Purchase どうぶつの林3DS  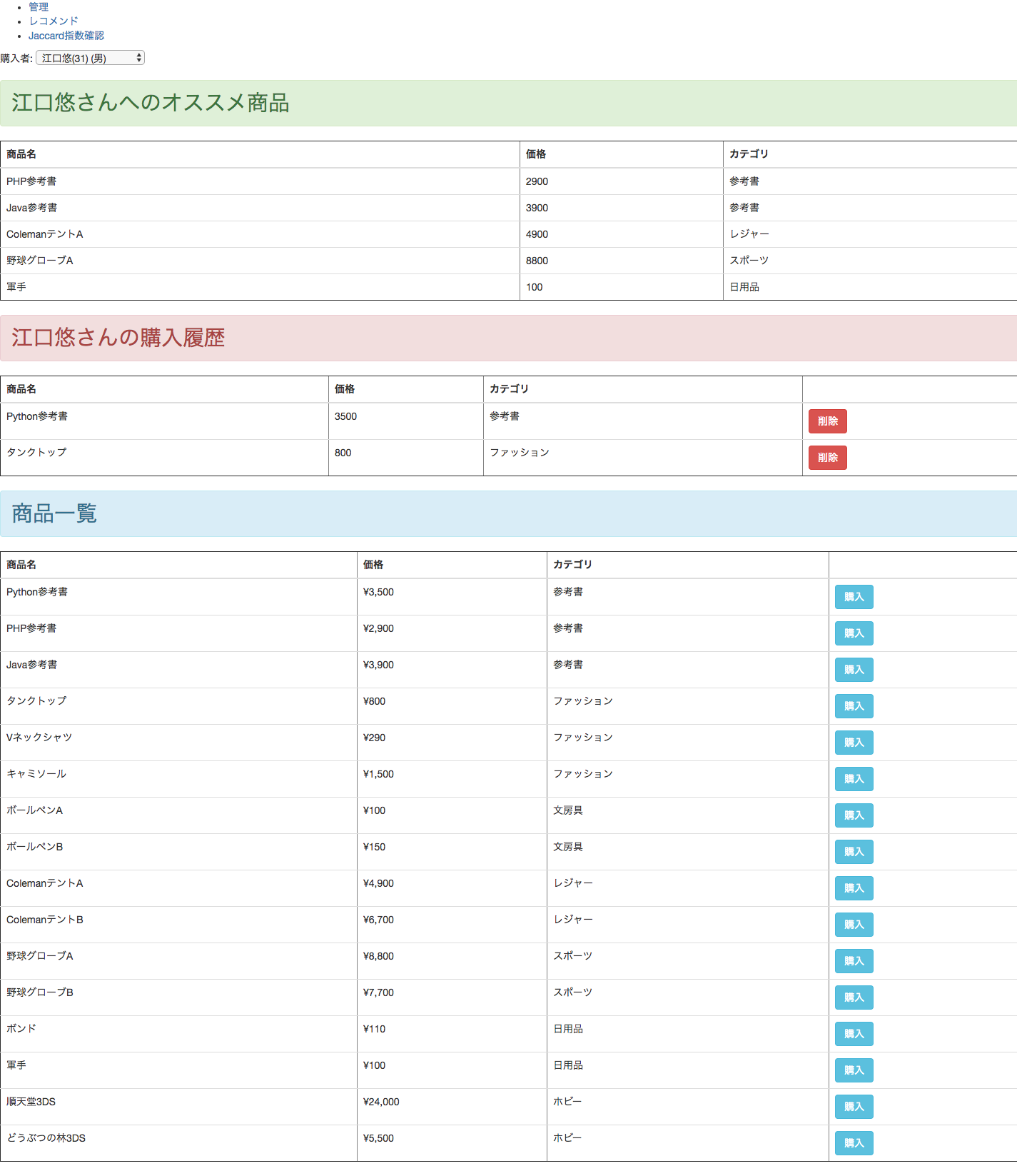854,1143
